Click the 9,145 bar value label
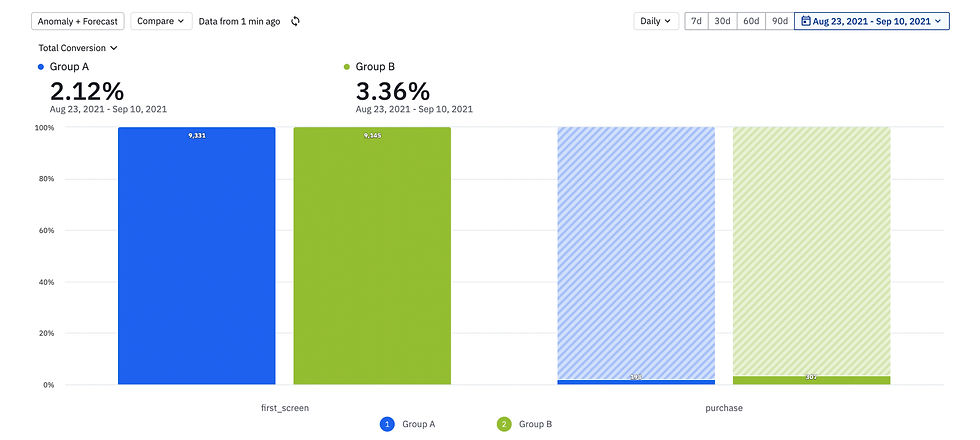Screen dimensions: 980x440 coord(372,135)
